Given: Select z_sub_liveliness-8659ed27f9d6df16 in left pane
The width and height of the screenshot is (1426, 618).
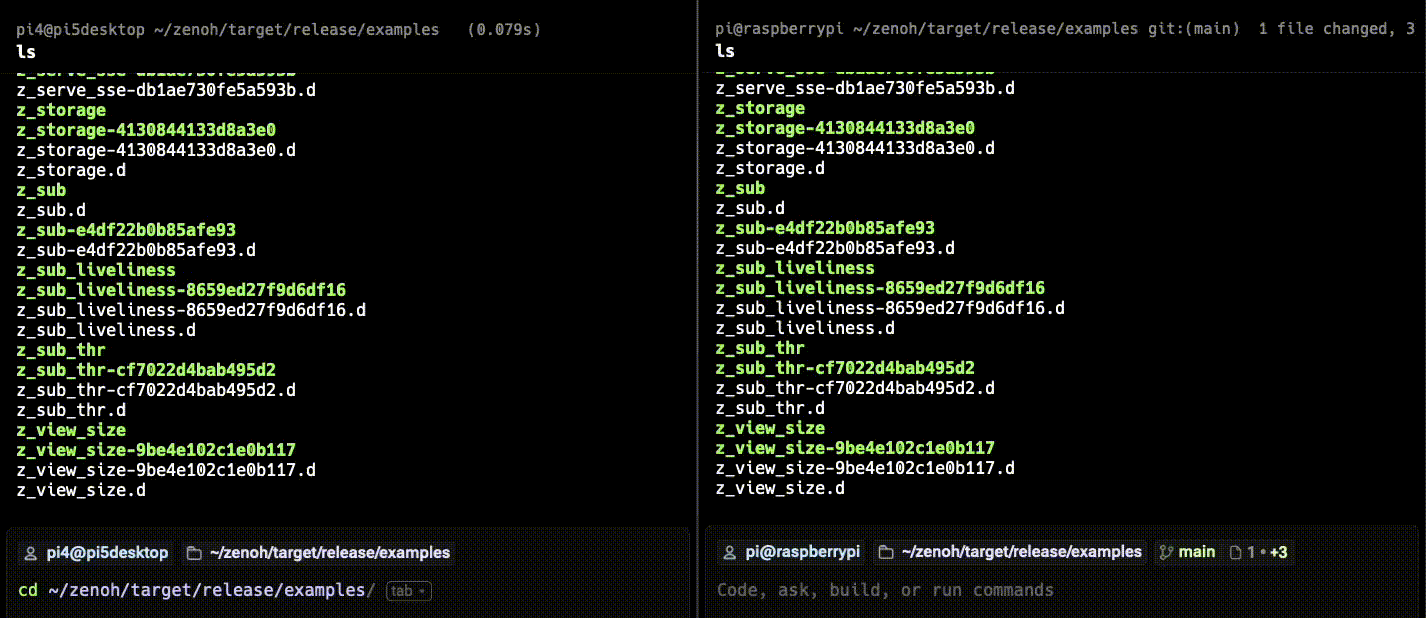Looking at the screenshot, I should (x=181, y=290).
